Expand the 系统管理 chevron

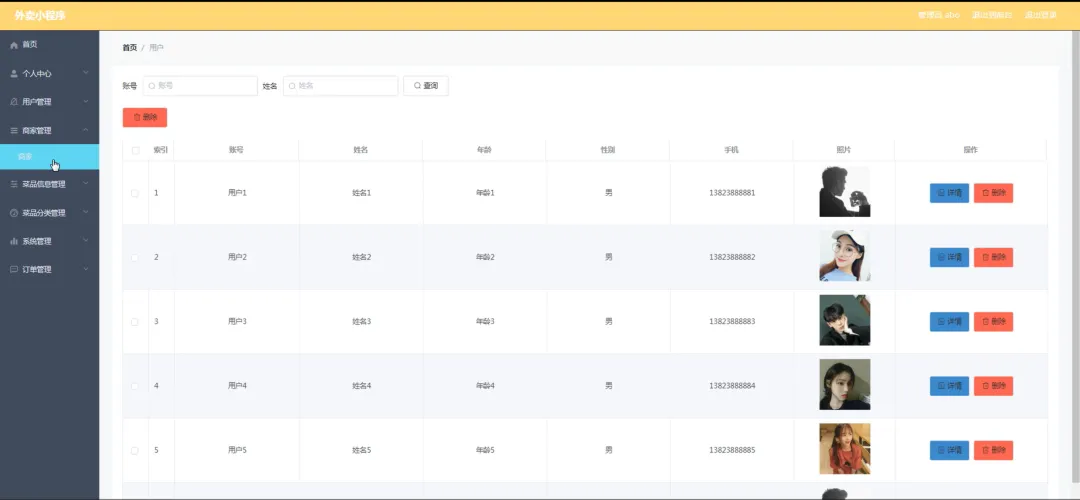click(86, 241)
